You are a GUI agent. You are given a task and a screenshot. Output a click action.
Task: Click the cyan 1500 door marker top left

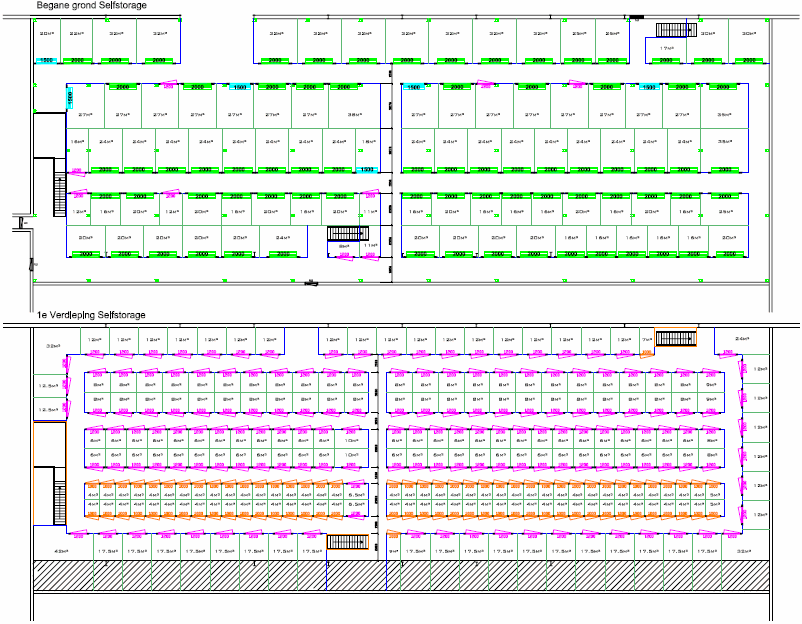tap(45, 60)
